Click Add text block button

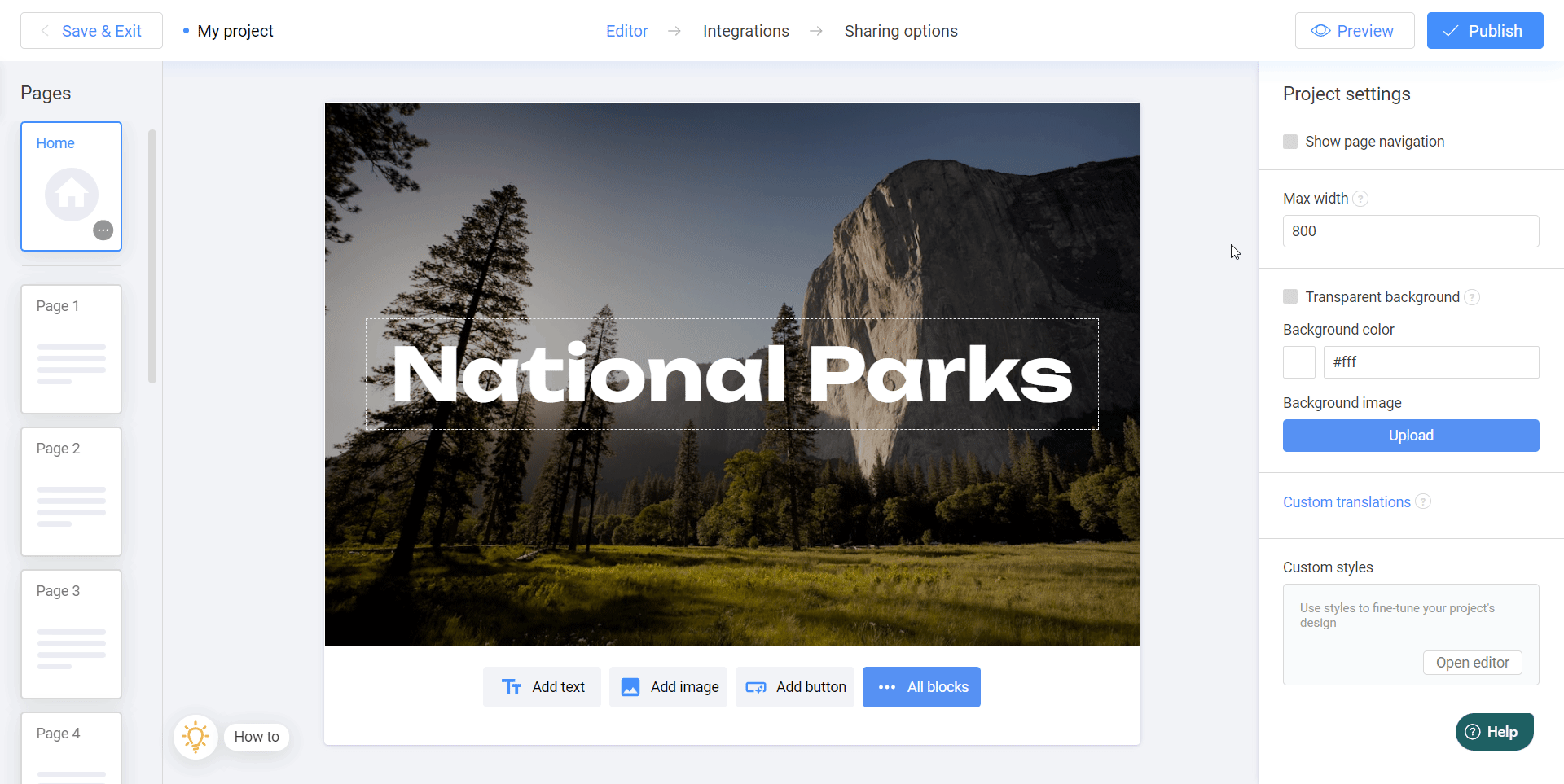click(x=542, y=687)
